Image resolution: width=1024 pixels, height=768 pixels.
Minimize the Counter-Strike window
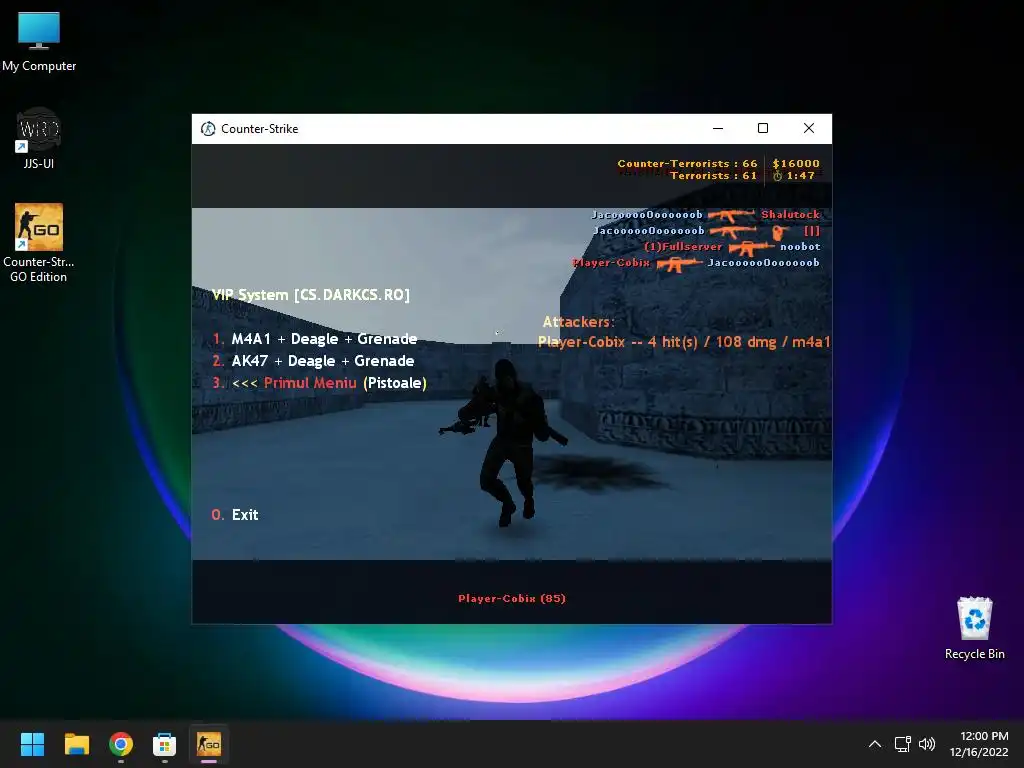(x=718, y=129)
